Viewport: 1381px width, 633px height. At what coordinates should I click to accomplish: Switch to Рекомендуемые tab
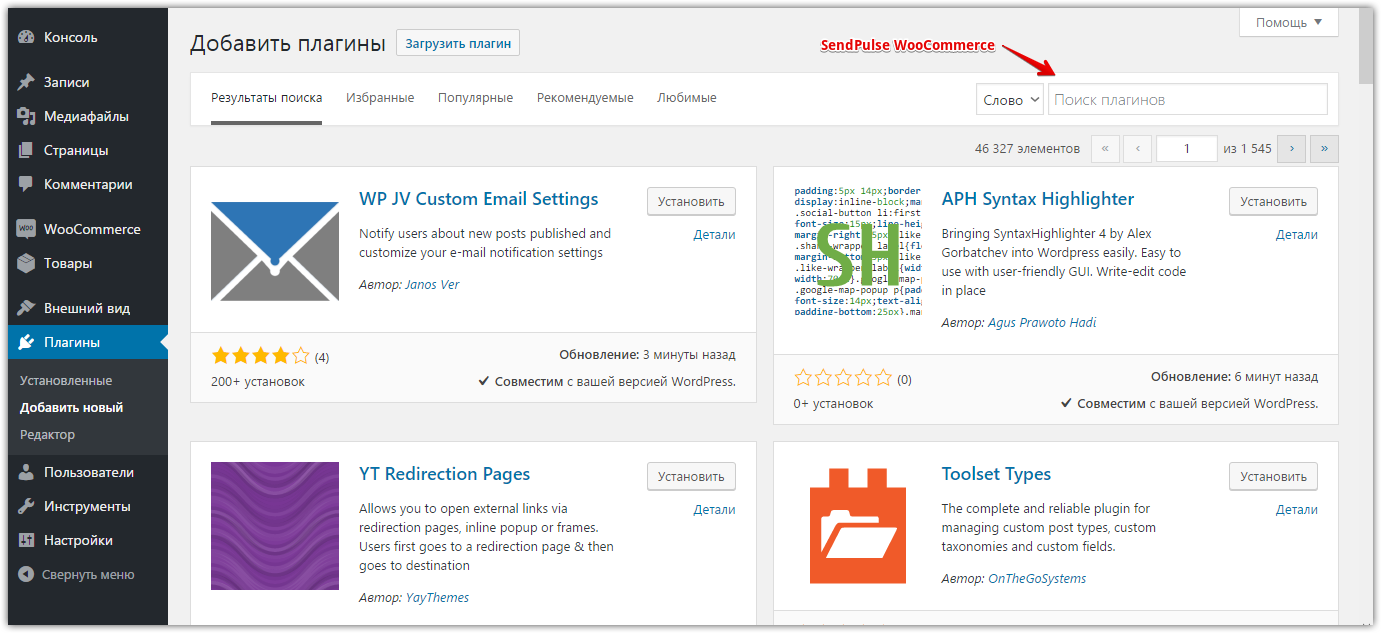(585, 98)
